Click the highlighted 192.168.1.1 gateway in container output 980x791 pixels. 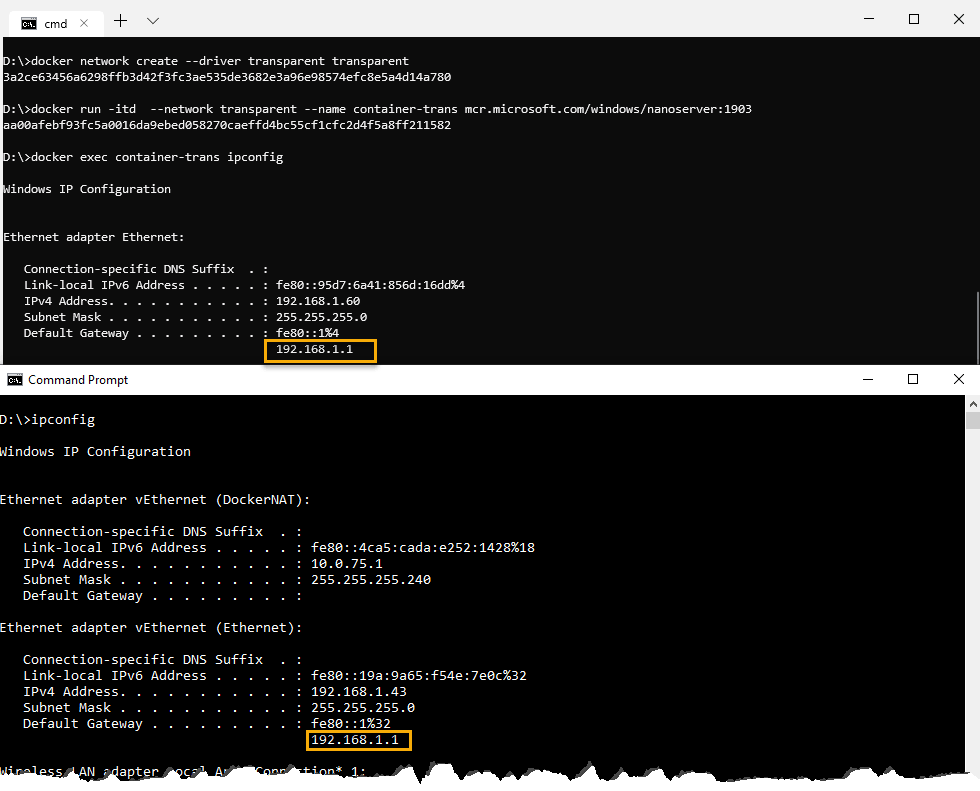(320, 350)
